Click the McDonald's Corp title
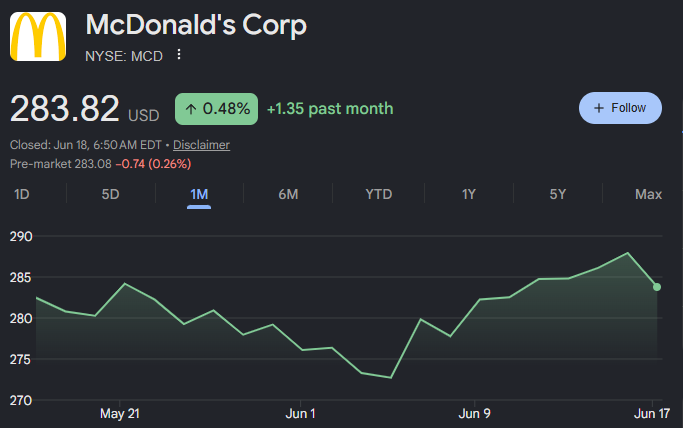The width and height of the screenshot is (683, 428). (196, 25)
